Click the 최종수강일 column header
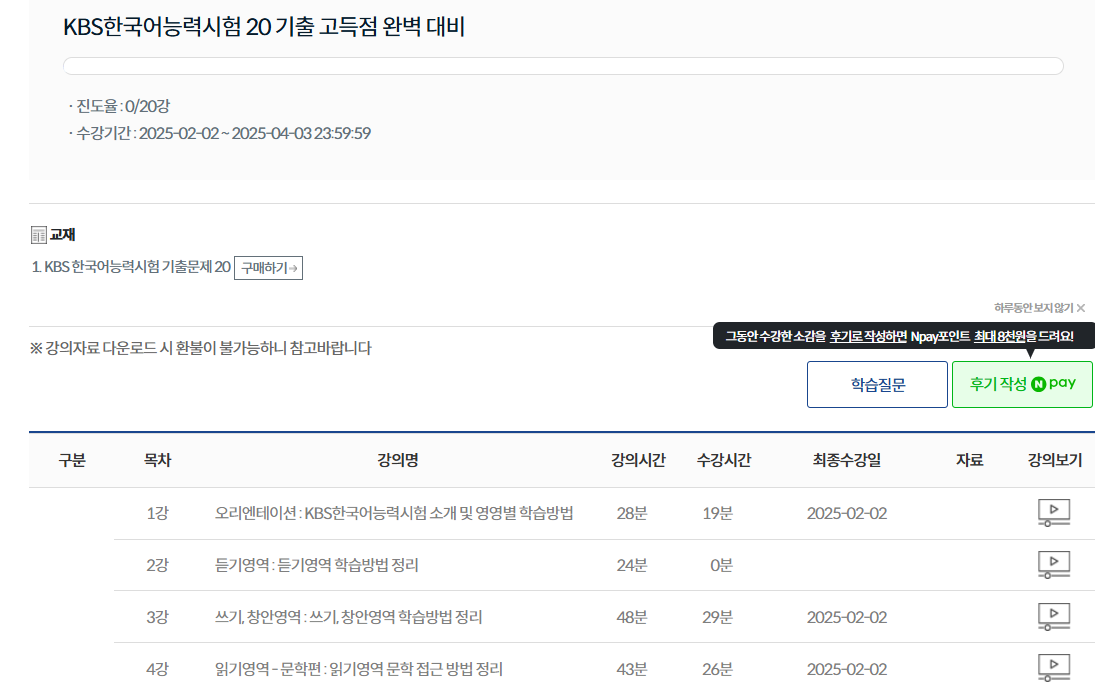Viewport: 1095px width, 688px height. coord(846,460)
